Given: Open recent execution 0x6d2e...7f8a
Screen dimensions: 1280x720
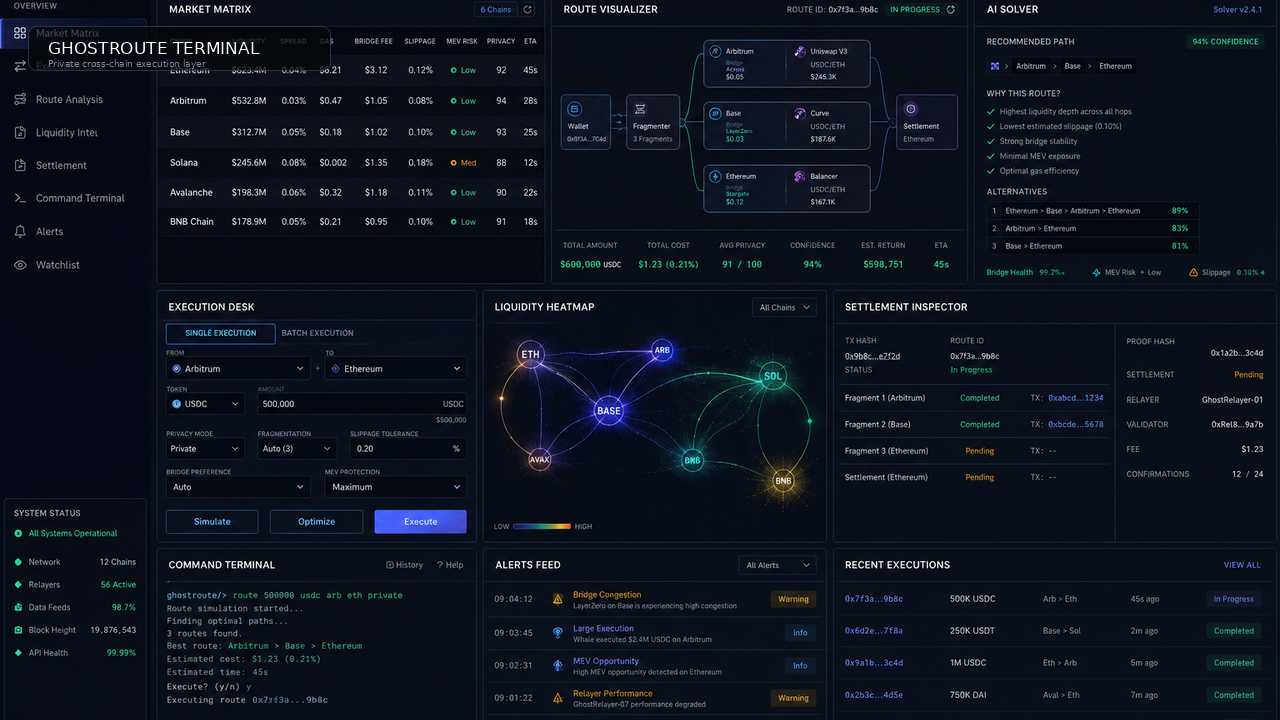Looking at the screenshot, I should [x=874, y=631].
